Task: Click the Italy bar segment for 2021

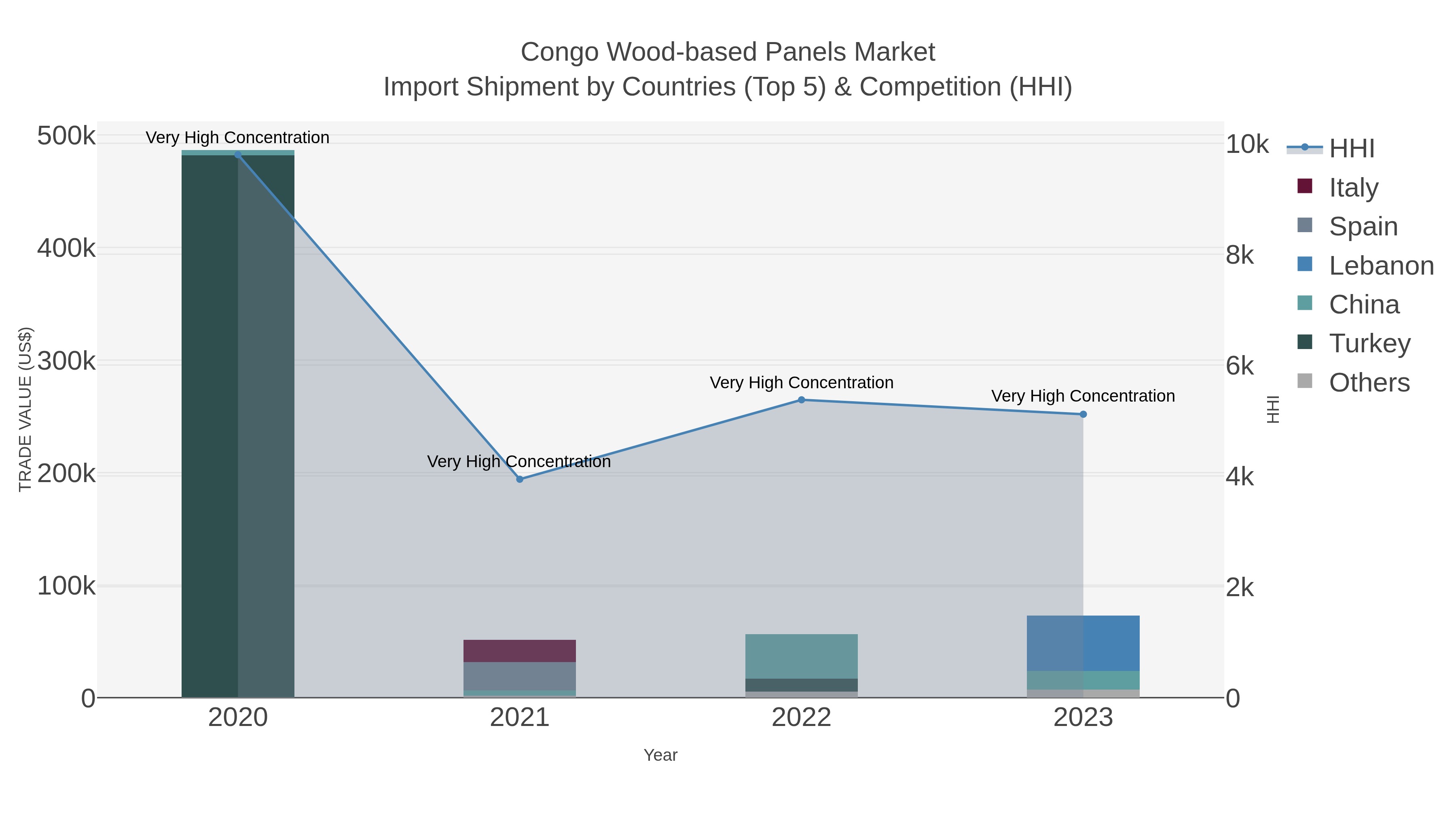Action: coord(519,651)
